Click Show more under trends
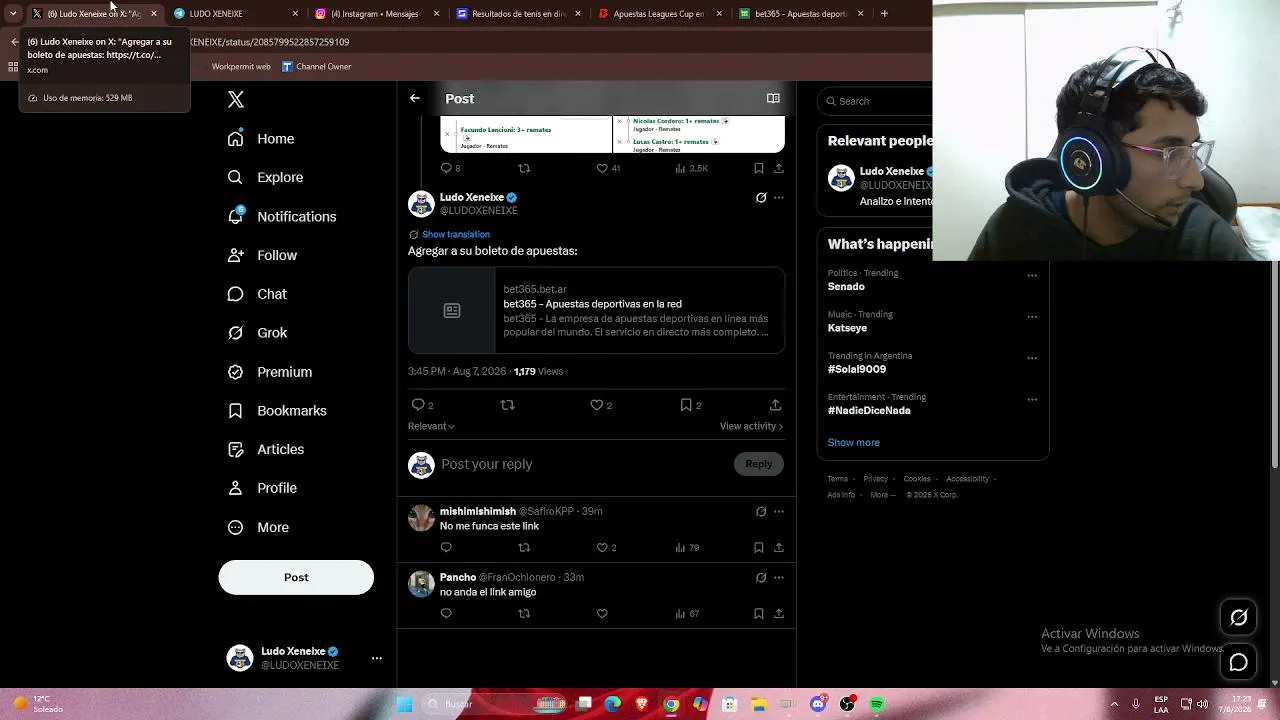The image size is (1280, 720). pyautogui.click(x=854, y=442)
